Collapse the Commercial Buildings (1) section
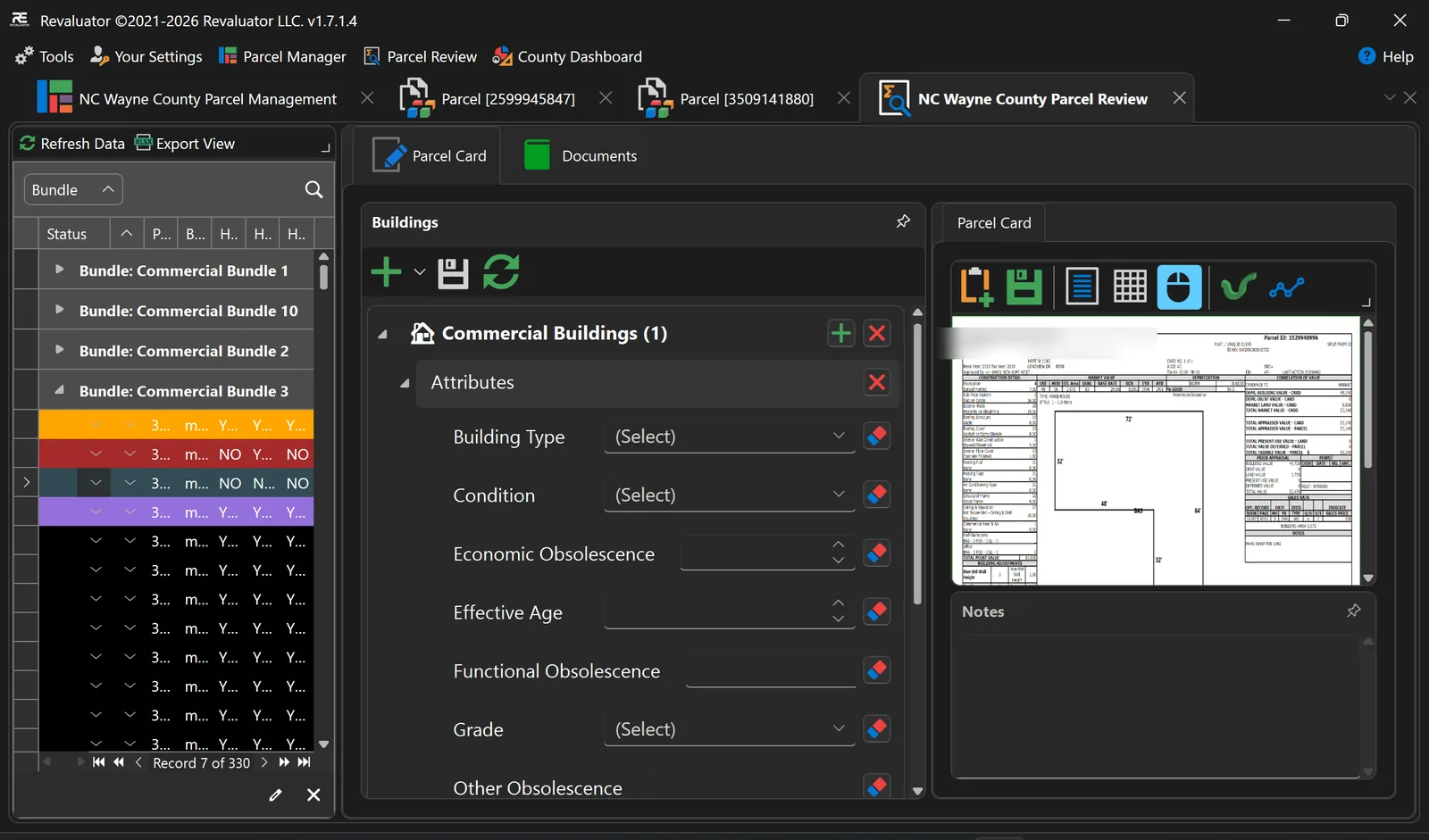The width and height of the screenshot is (1429, 840). pos(382,334)
